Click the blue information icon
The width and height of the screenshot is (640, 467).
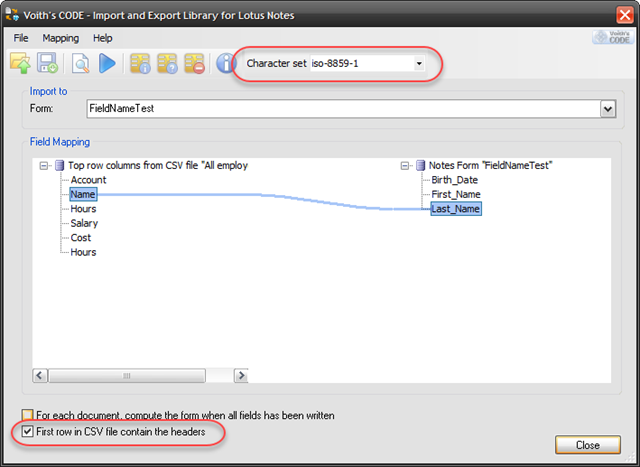tap(226, 63)
